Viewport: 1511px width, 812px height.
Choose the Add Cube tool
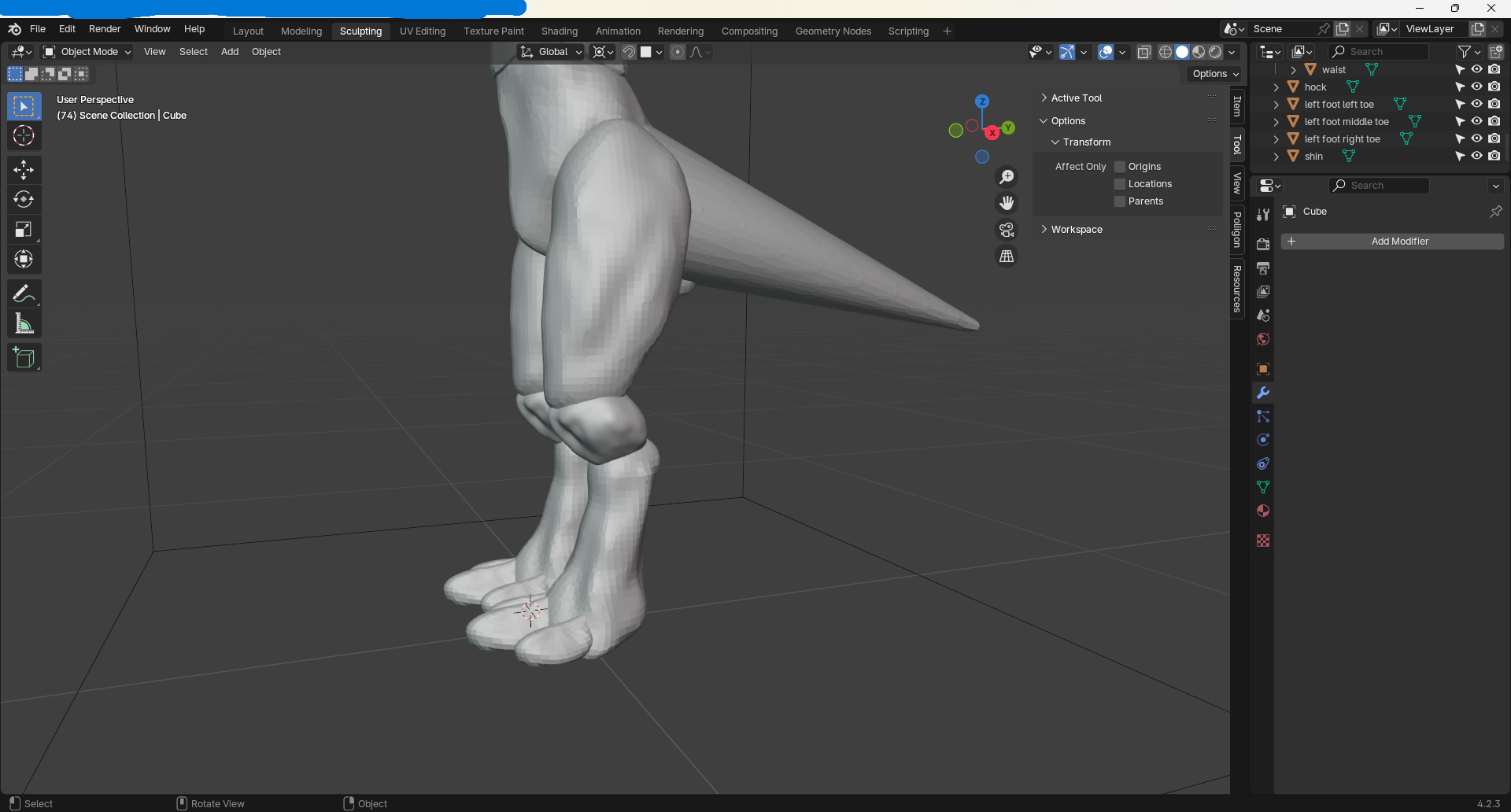pyautogui.click(x=24, y=358)
